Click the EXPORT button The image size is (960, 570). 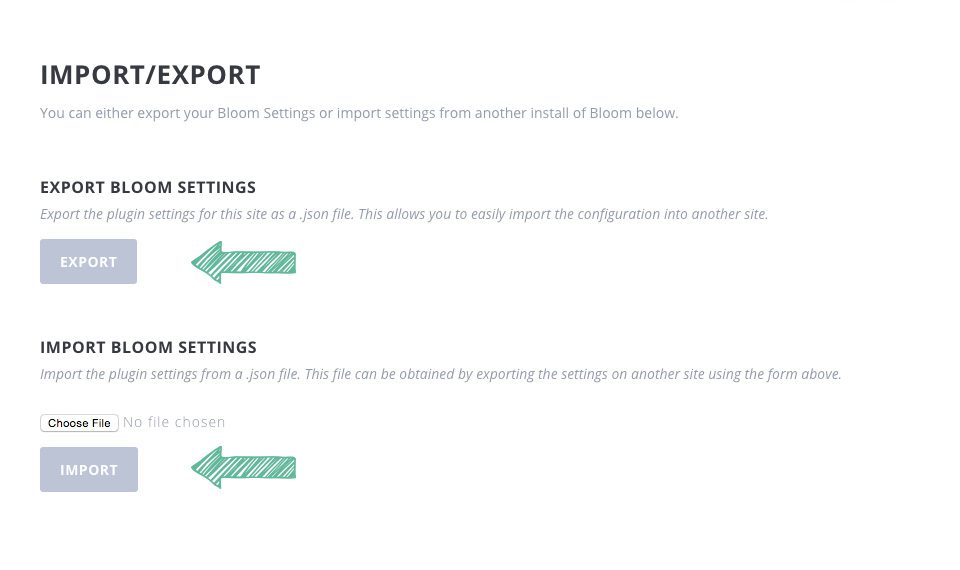point(88,262)
